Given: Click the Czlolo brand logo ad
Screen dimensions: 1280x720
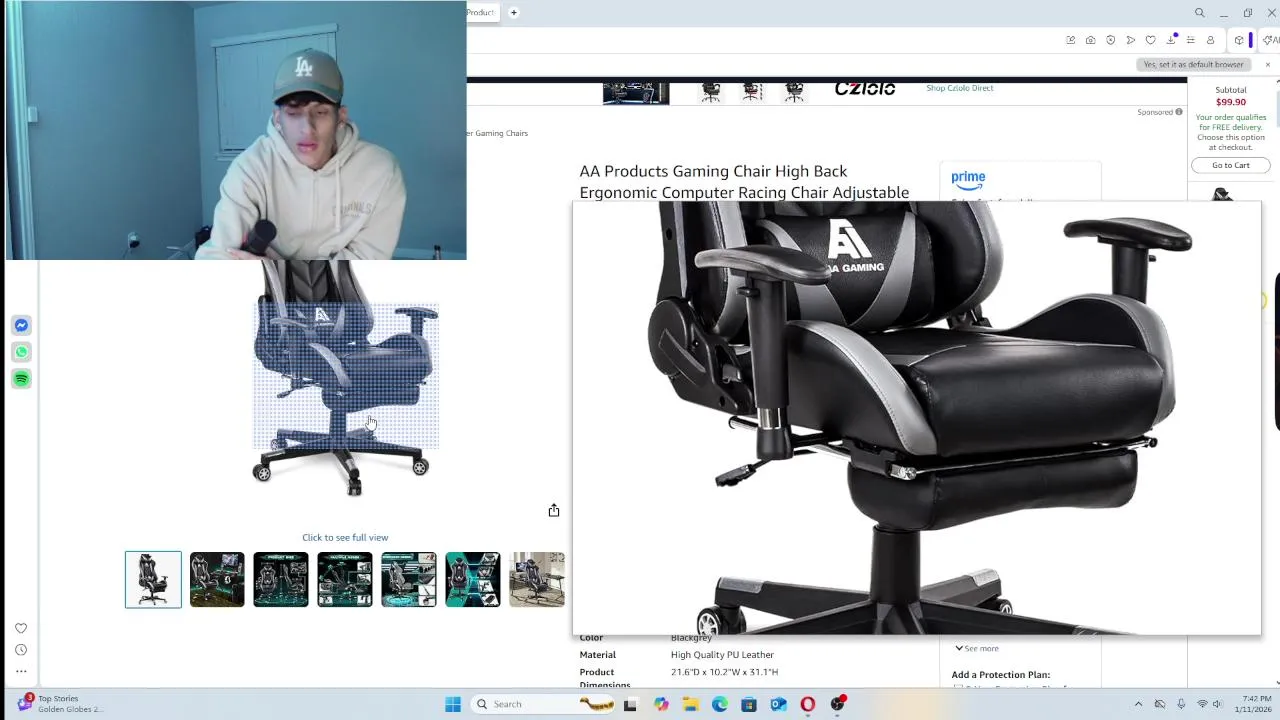Looking at the screenshot, I should click(865, 88).
